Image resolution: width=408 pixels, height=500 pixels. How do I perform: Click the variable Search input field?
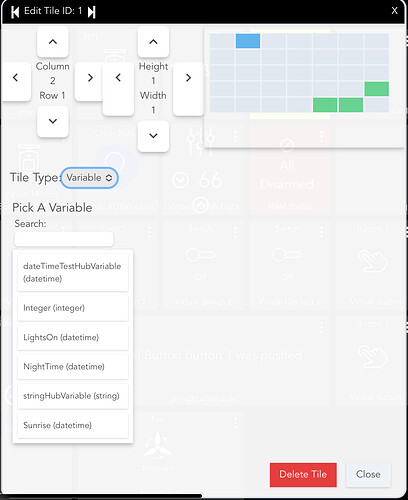click(x=64, y=239)
